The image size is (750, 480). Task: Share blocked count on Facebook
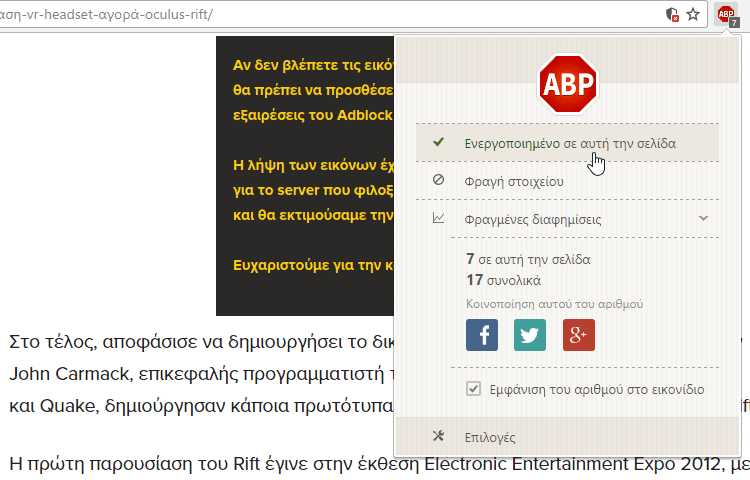pyautogui.click(x=483, y=335)
